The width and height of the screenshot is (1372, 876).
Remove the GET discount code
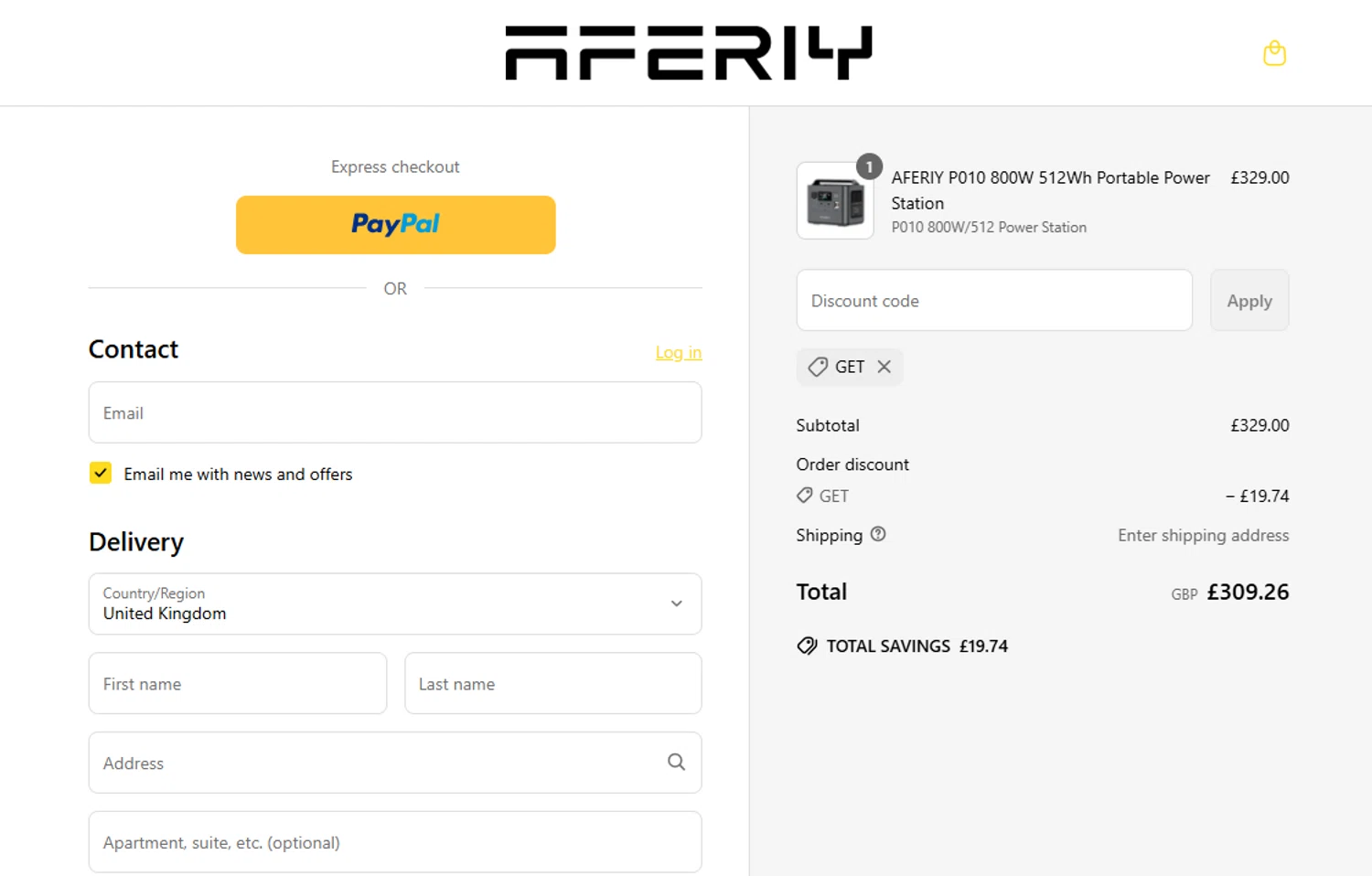(x=884, y=367)
